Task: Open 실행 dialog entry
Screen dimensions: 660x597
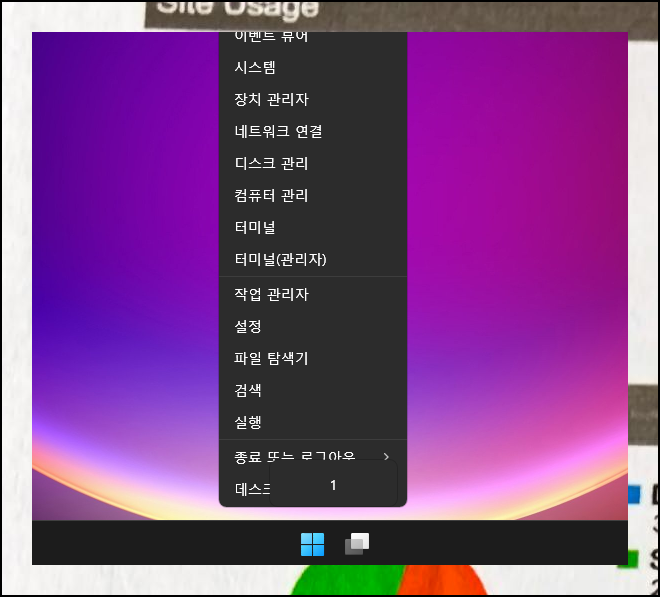Action: 313,422
